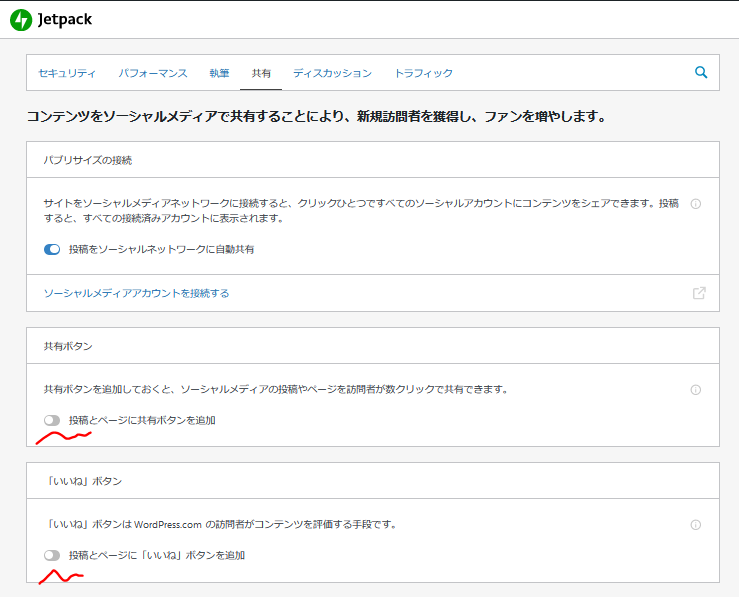Image resolution: width=739 pixels, height=597 pixels.
Task: Click info icon in パブリサイズの接続 section
Action: coord(696,204)
